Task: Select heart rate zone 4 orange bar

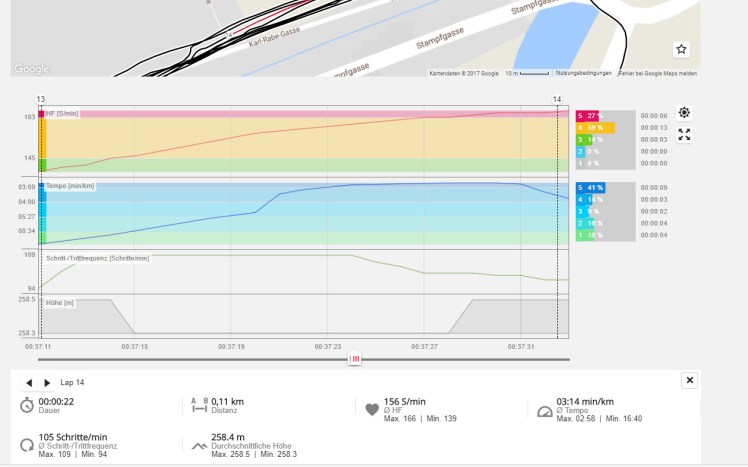Action: (594, 128)
